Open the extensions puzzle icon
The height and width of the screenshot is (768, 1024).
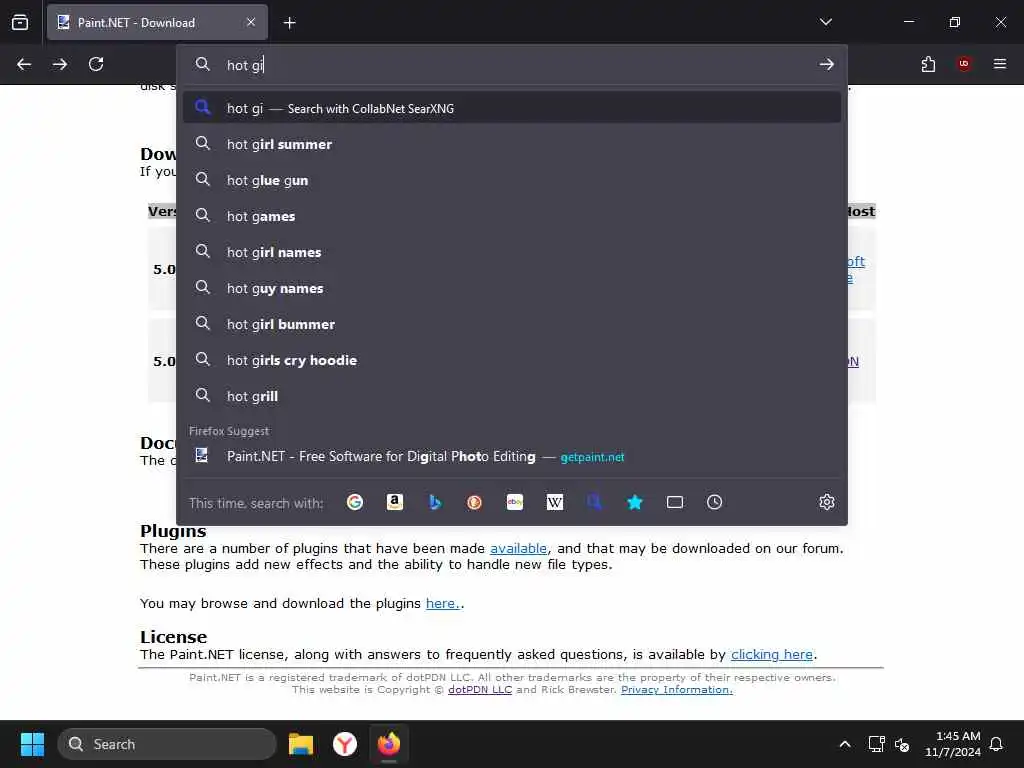(x=928, y=64)
